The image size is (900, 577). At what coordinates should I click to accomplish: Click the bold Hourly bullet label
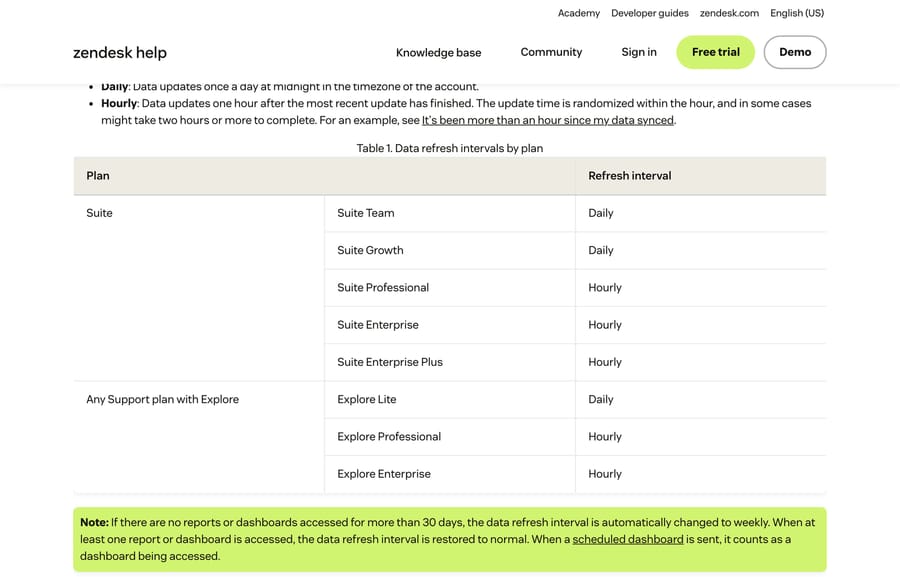pyautogui.click(x=119, y=103)
